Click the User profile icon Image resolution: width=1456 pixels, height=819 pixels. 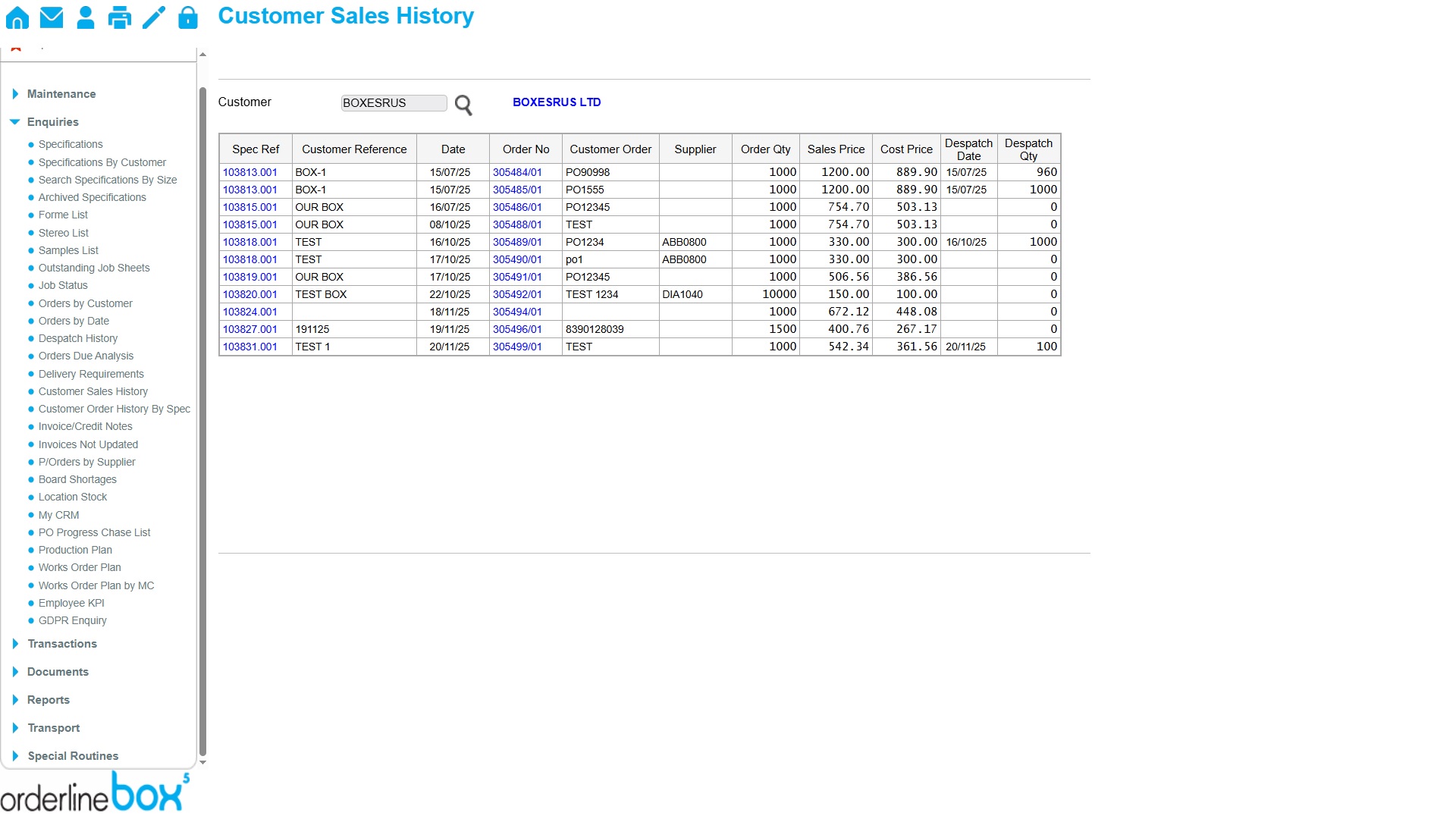[x=86, y=17]
